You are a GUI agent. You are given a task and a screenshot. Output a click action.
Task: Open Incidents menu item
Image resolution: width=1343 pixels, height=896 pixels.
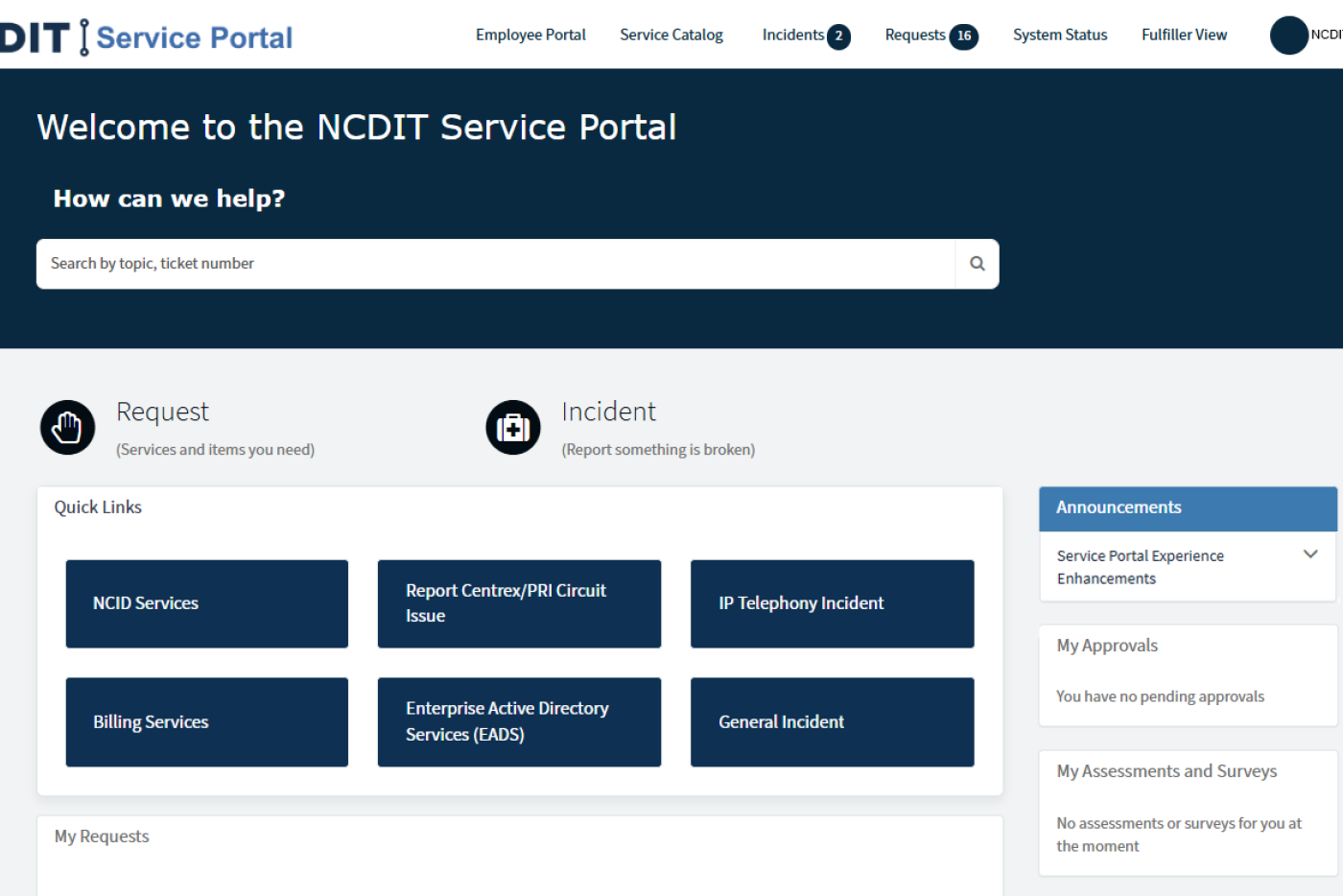pyautogui.click(x=792, y=35)
